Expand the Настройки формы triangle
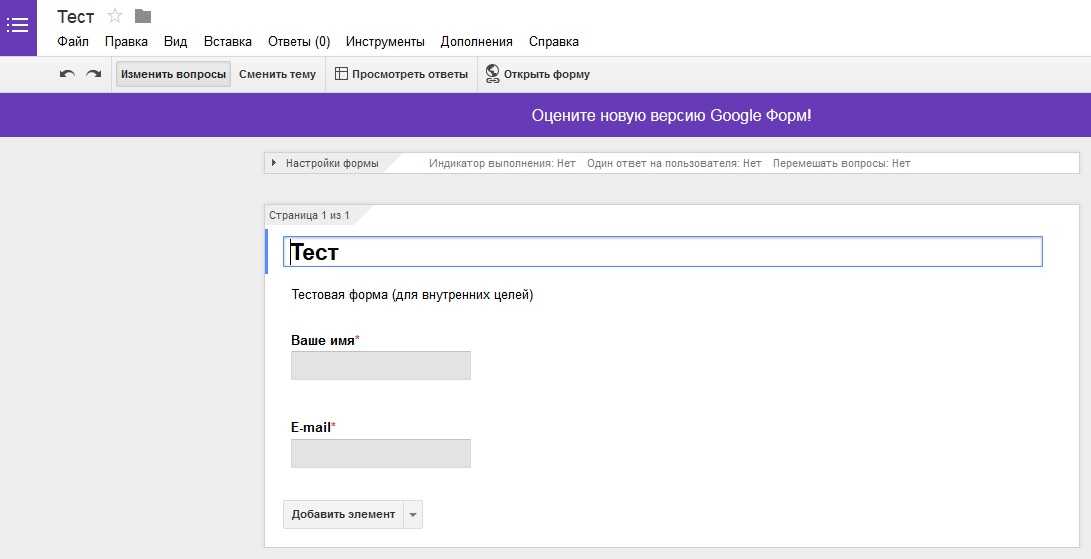This screenshot has width=1091, height=559. 274,164
